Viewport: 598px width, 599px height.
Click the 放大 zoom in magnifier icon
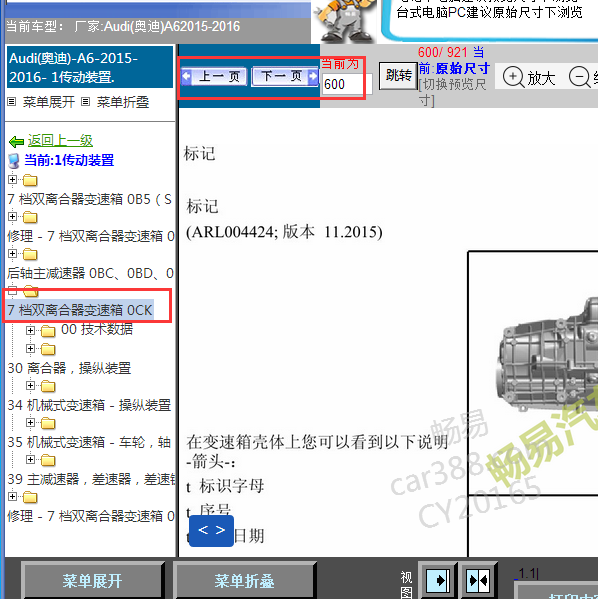(513, 77)
